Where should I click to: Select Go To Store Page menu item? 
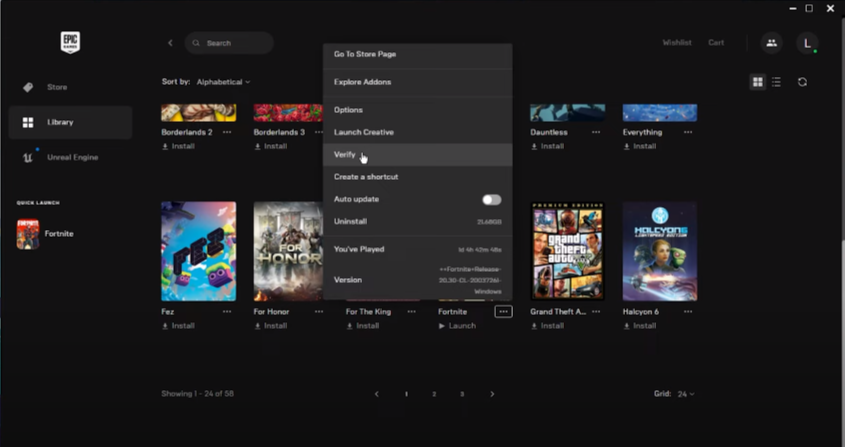[x=418, y=54]
